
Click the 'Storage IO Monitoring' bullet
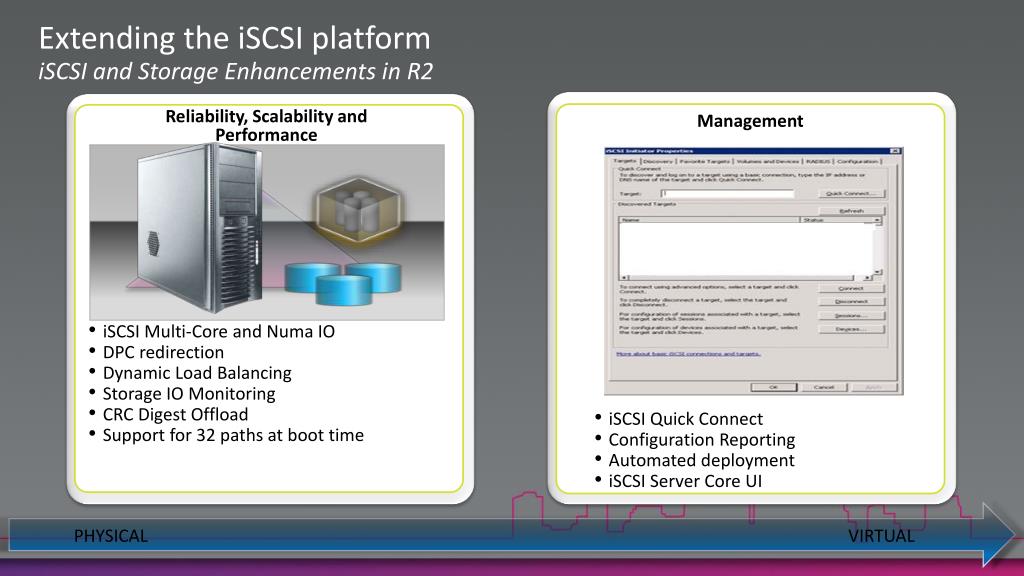coord(189,394)
